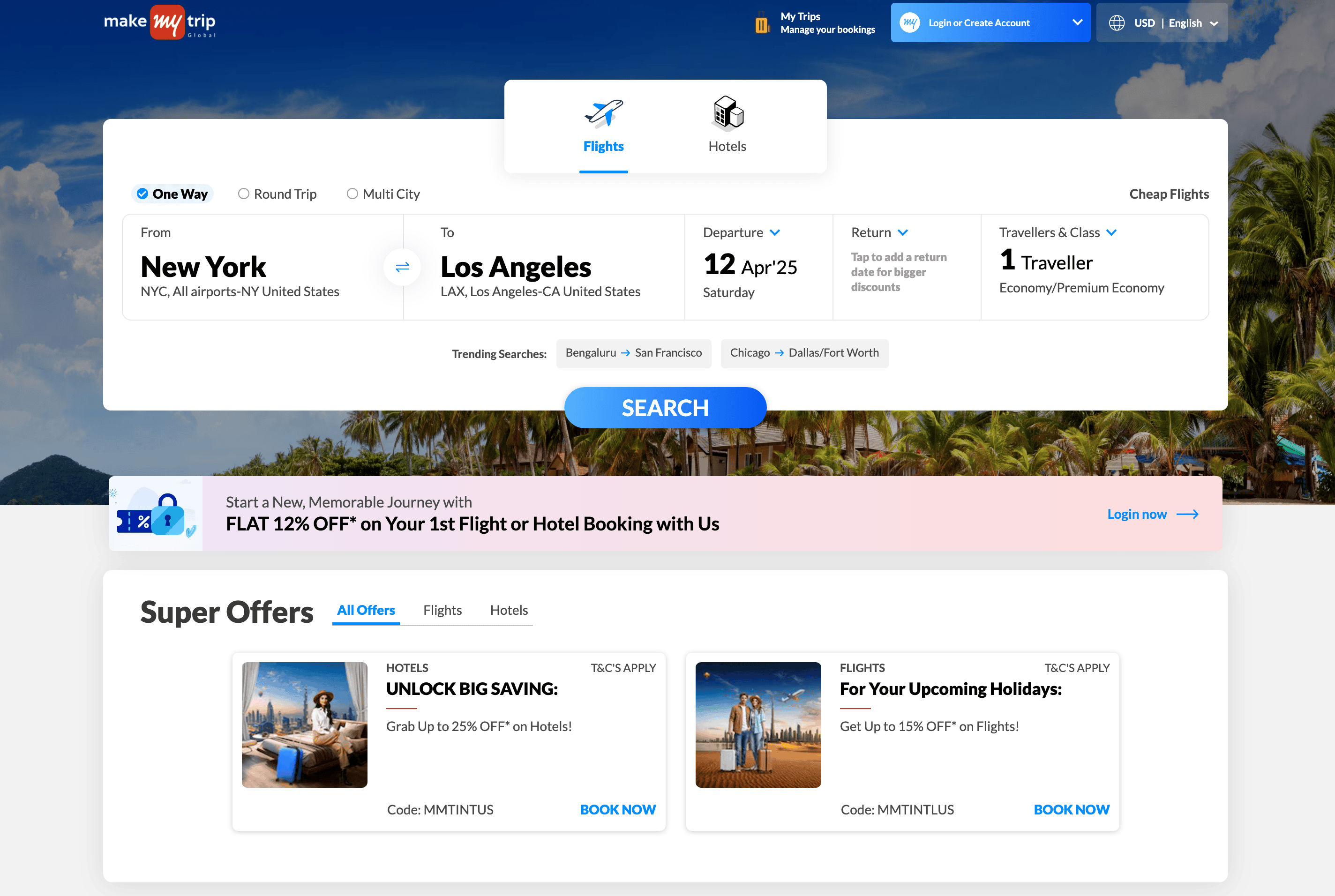Click the From New York city field
Screen dimensions: 1335x896
click(203, 267)
